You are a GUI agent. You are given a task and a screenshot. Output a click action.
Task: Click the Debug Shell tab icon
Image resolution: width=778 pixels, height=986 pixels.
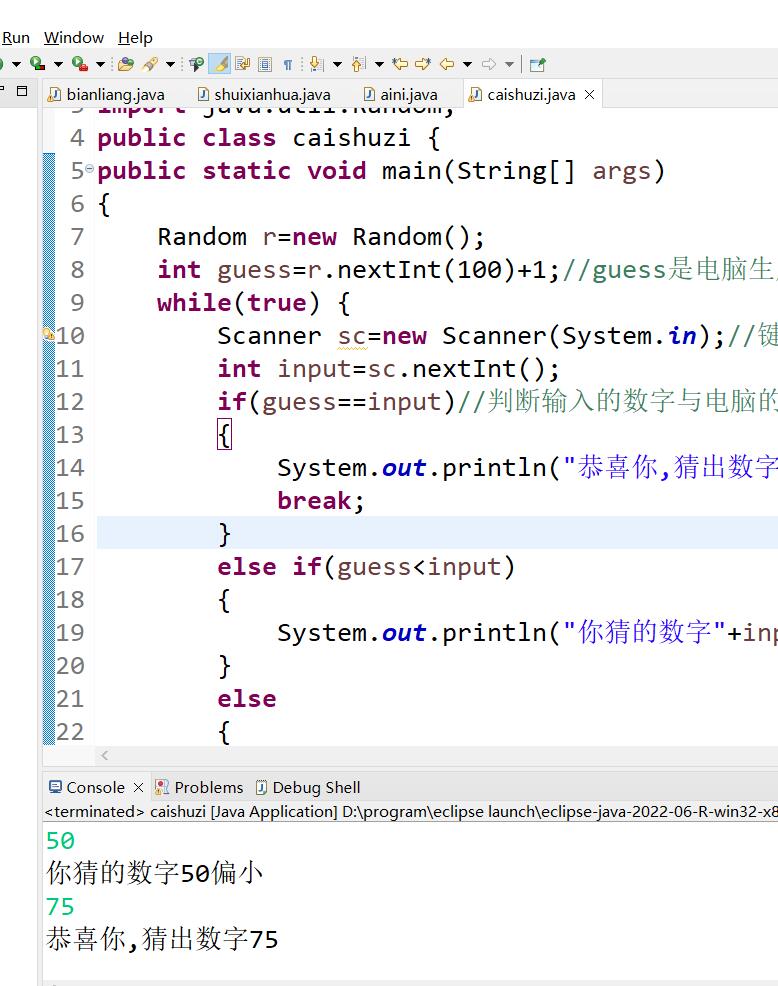click(x=262, y=787)
